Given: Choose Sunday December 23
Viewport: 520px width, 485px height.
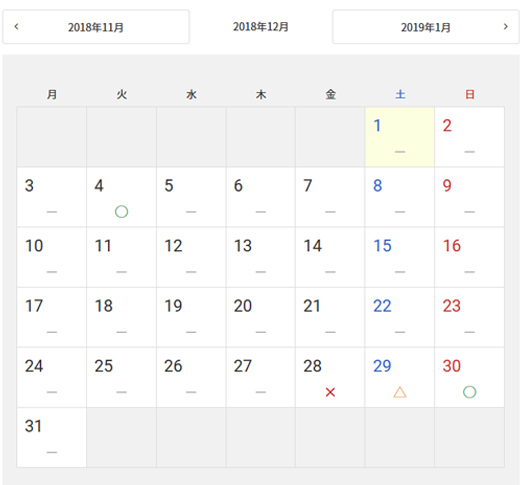Looking at the screenshot, I should coord(469,317).
